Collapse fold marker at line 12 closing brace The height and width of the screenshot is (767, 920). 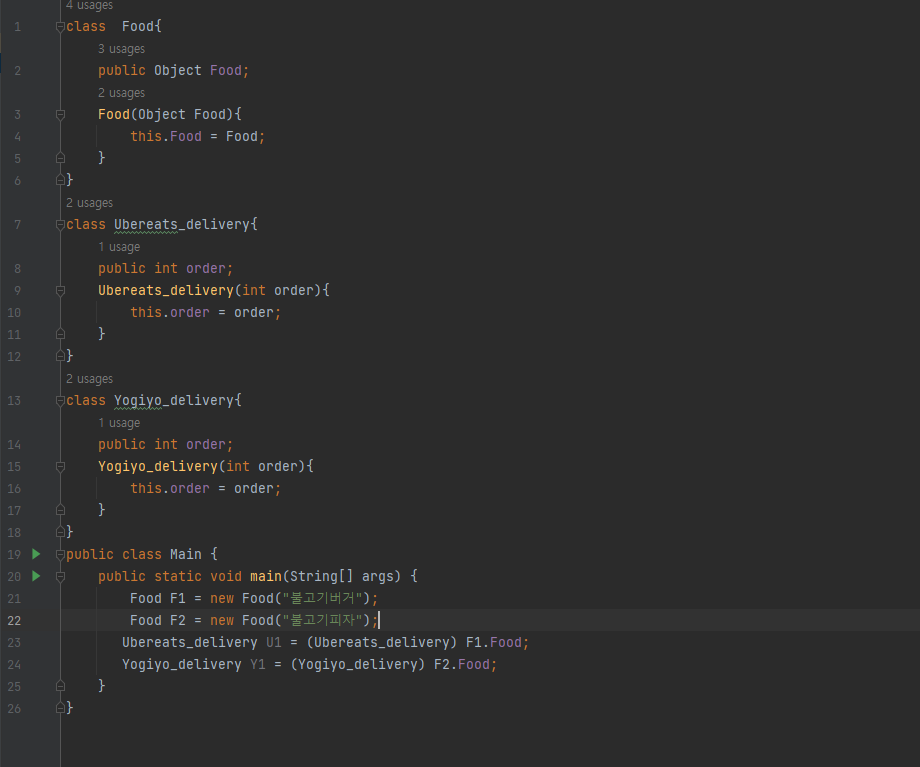[x=60, y=356]
